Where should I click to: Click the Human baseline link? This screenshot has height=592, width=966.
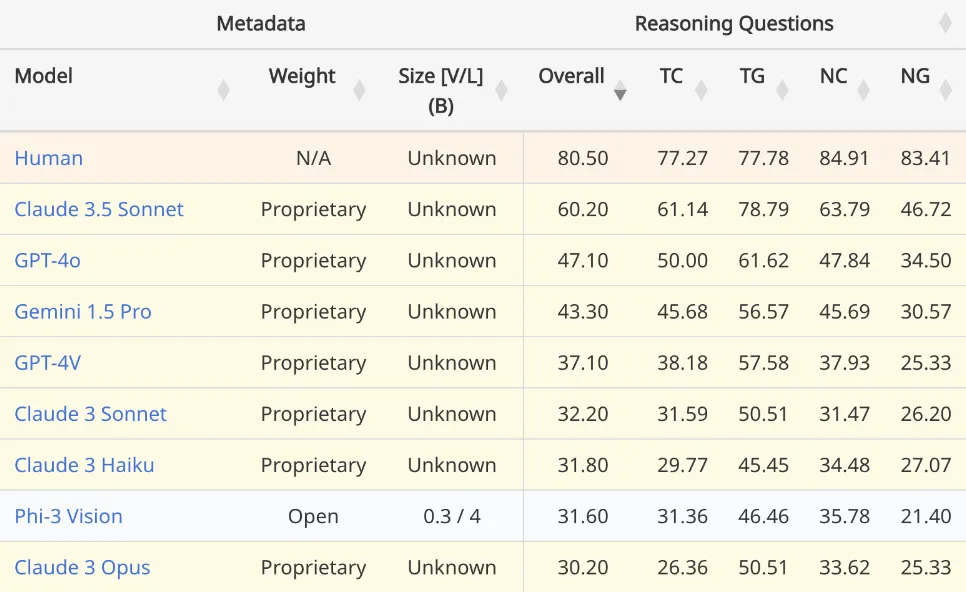48,158
